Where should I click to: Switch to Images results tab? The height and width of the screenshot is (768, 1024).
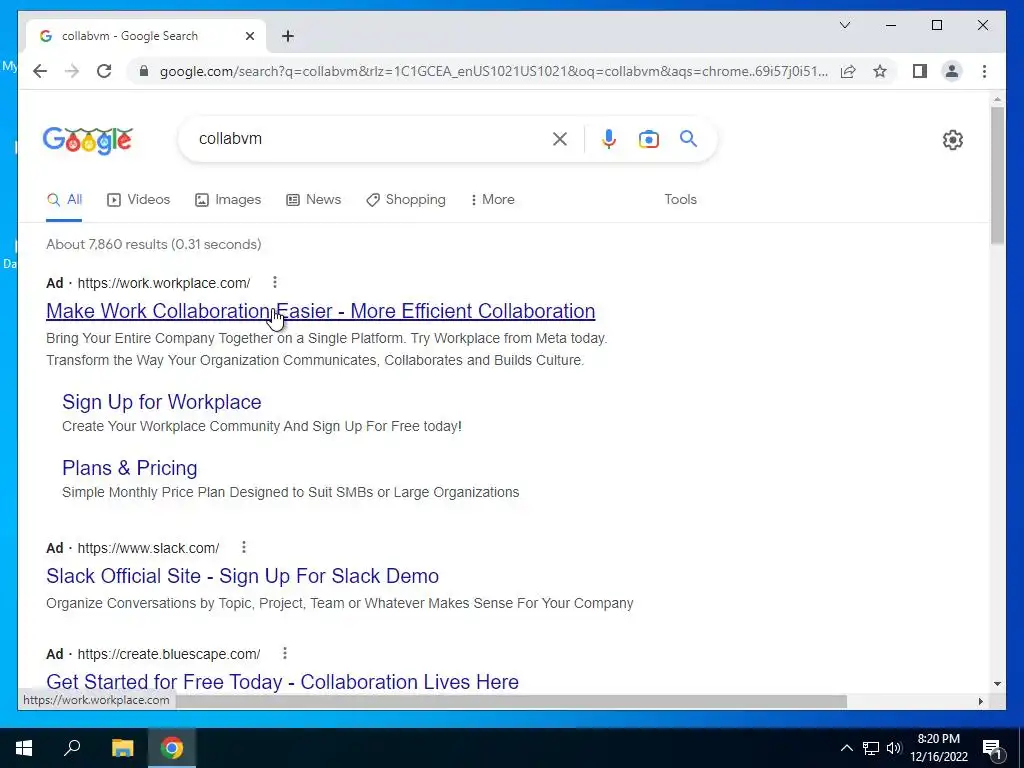tap(228, 200)
